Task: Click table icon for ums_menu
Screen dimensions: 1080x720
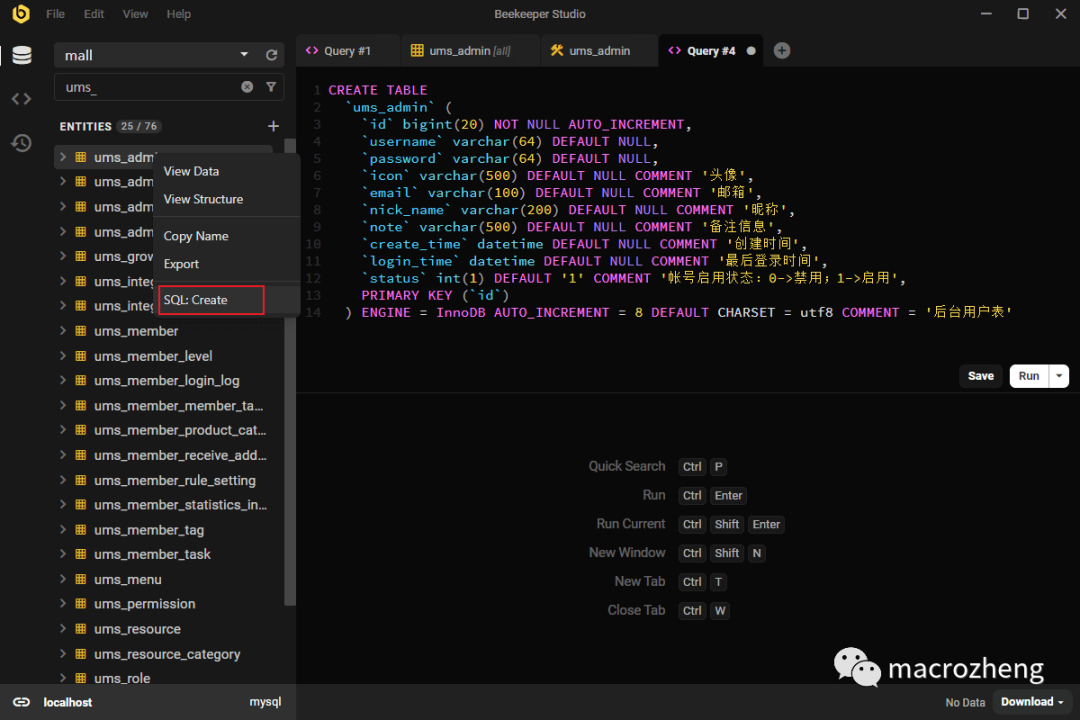Action: pos(81,579)
